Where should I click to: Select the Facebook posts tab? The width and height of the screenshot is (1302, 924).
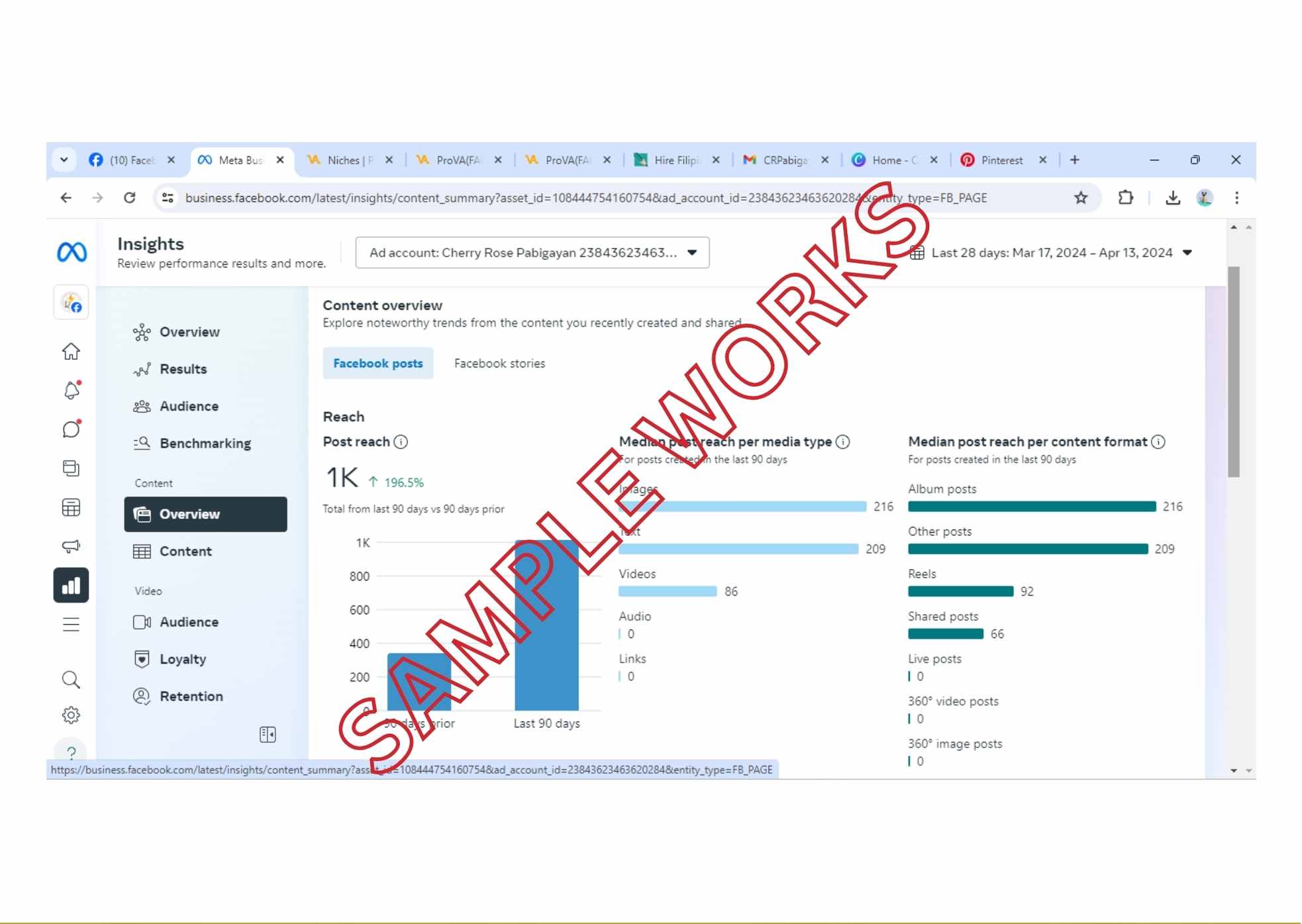(x=377, y=364)
